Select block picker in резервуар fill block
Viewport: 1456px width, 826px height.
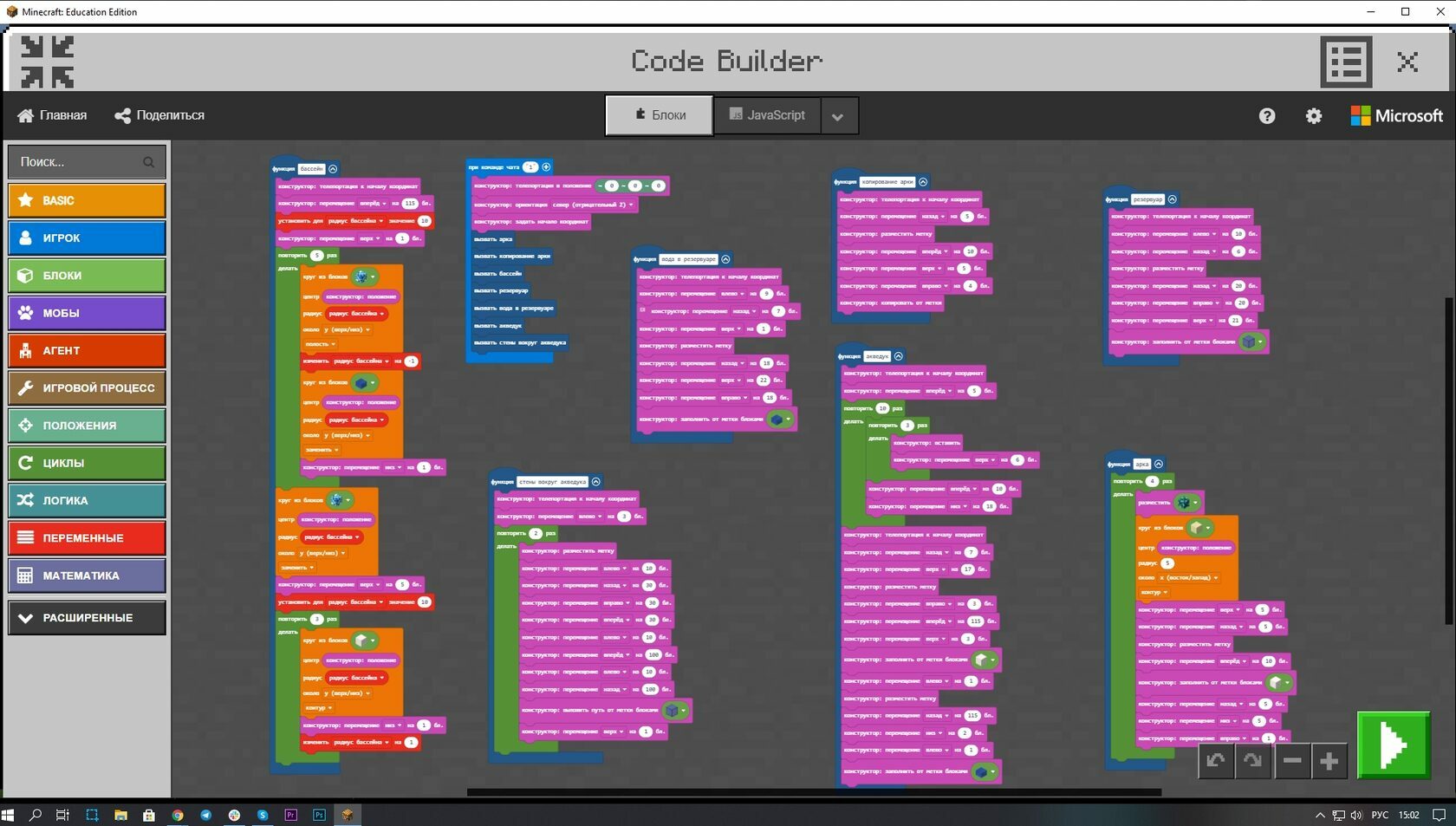pyautogui.click(x=1252, y=341)
